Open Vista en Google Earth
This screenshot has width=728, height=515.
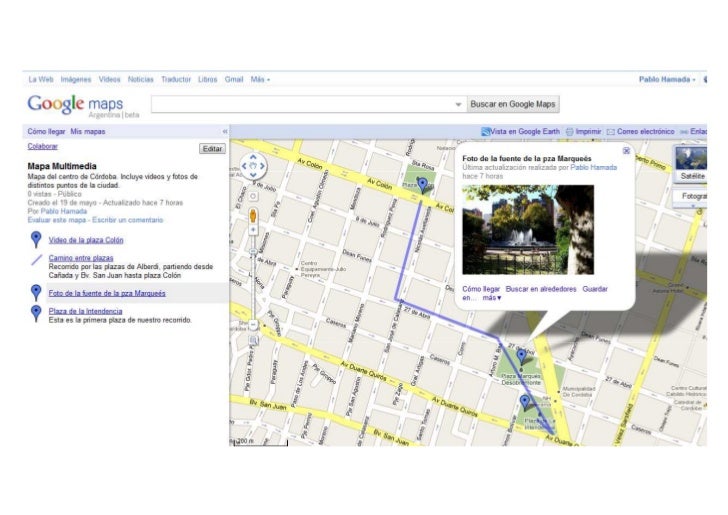tap(525, 131)
